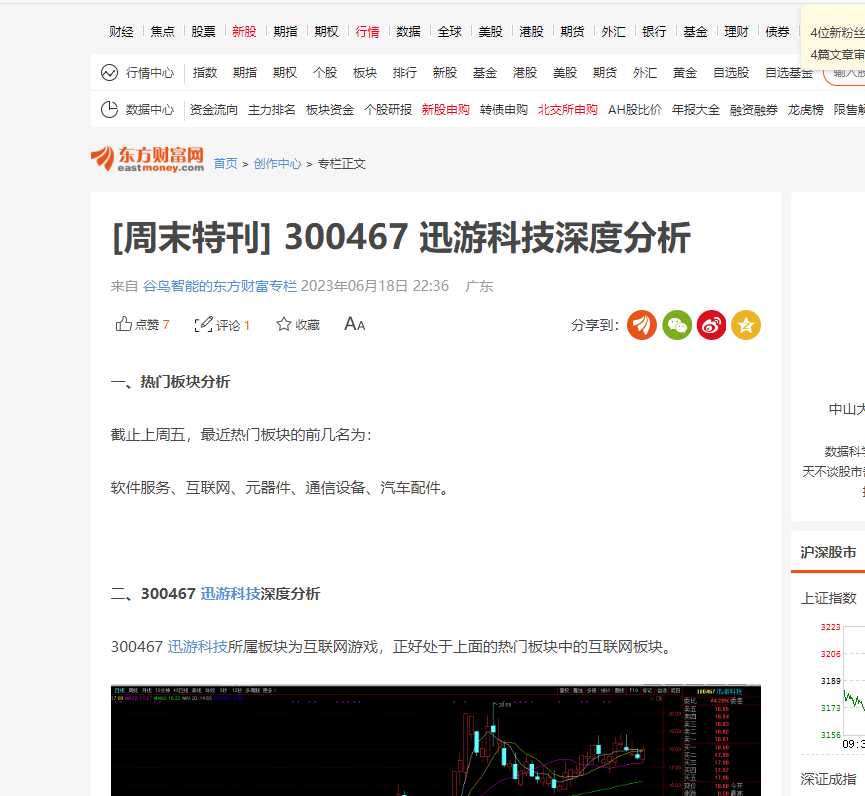The image size is (865, 796).
Task: Click the 数据中心 pie icon
Action: click(109, 110)
